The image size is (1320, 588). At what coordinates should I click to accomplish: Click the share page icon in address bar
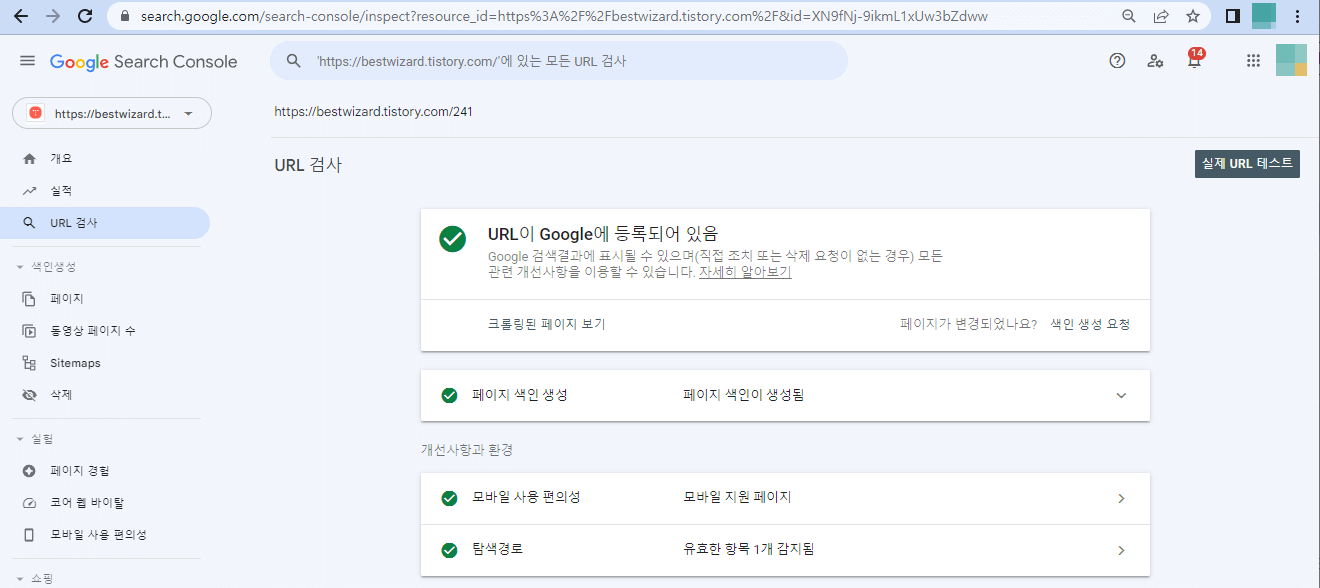1161,16
